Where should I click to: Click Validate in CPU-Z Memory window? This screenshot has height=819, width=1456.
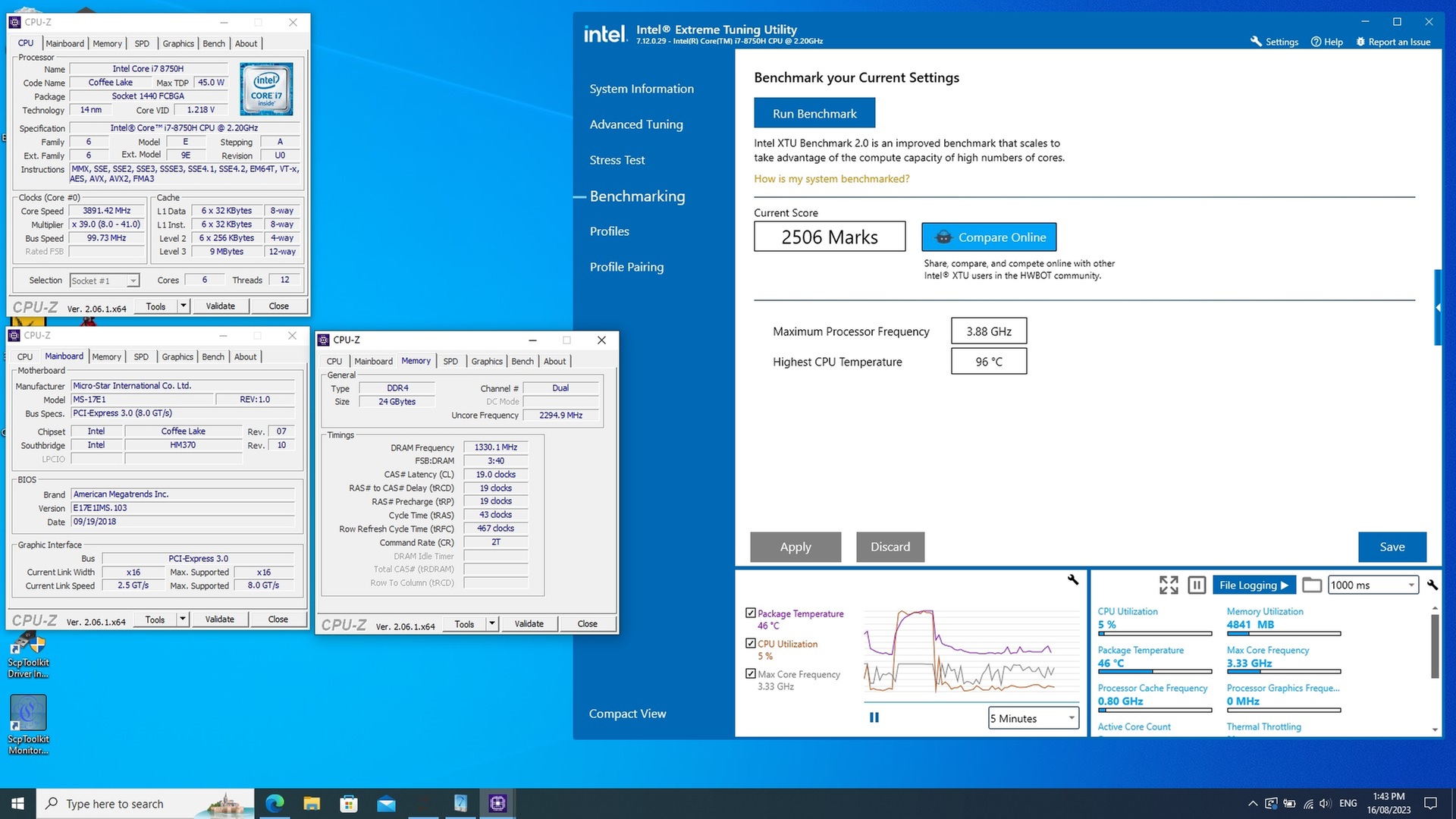[x=529, y=623]
